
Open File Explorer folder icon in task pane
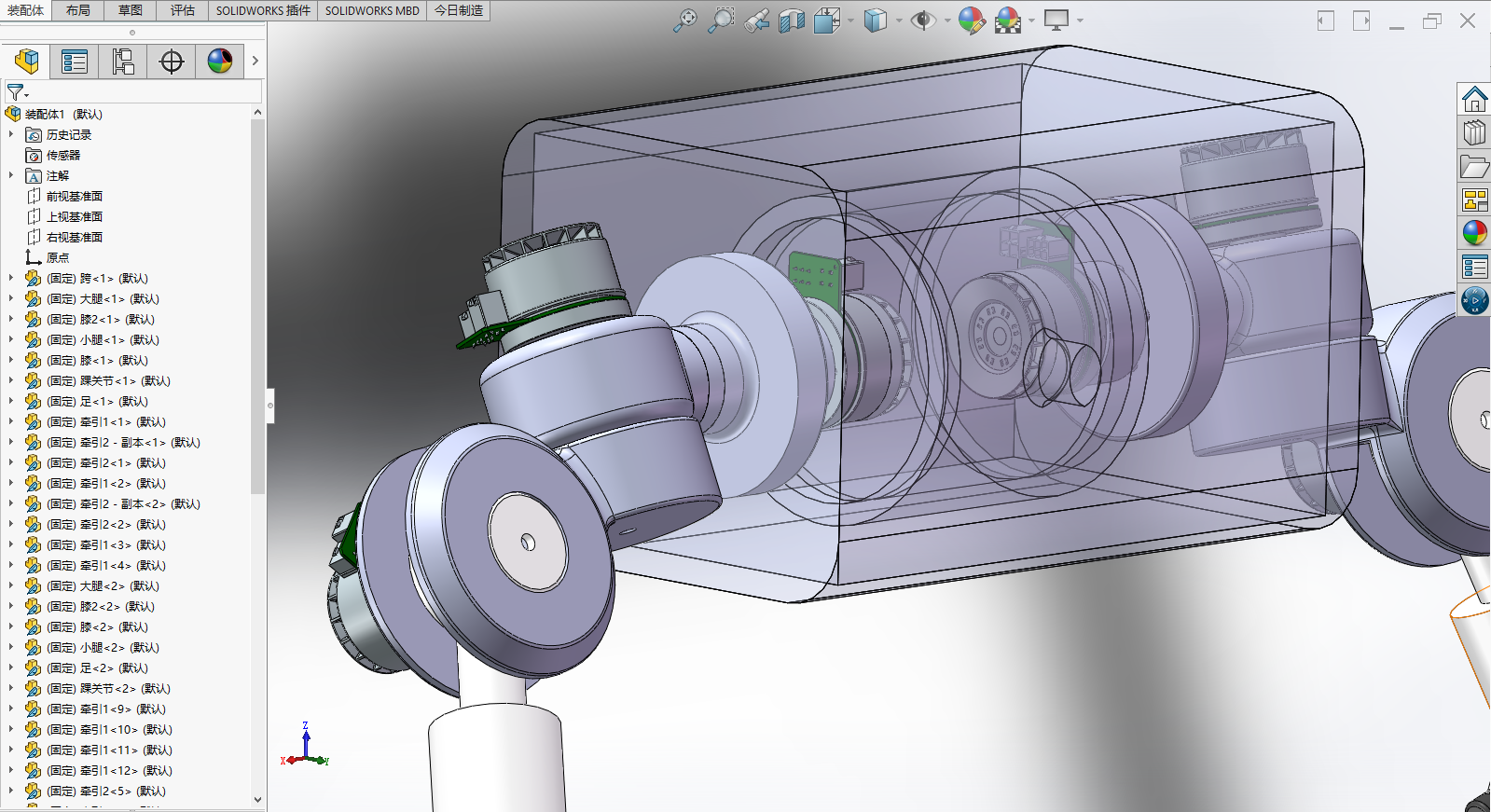[1474, 166]
